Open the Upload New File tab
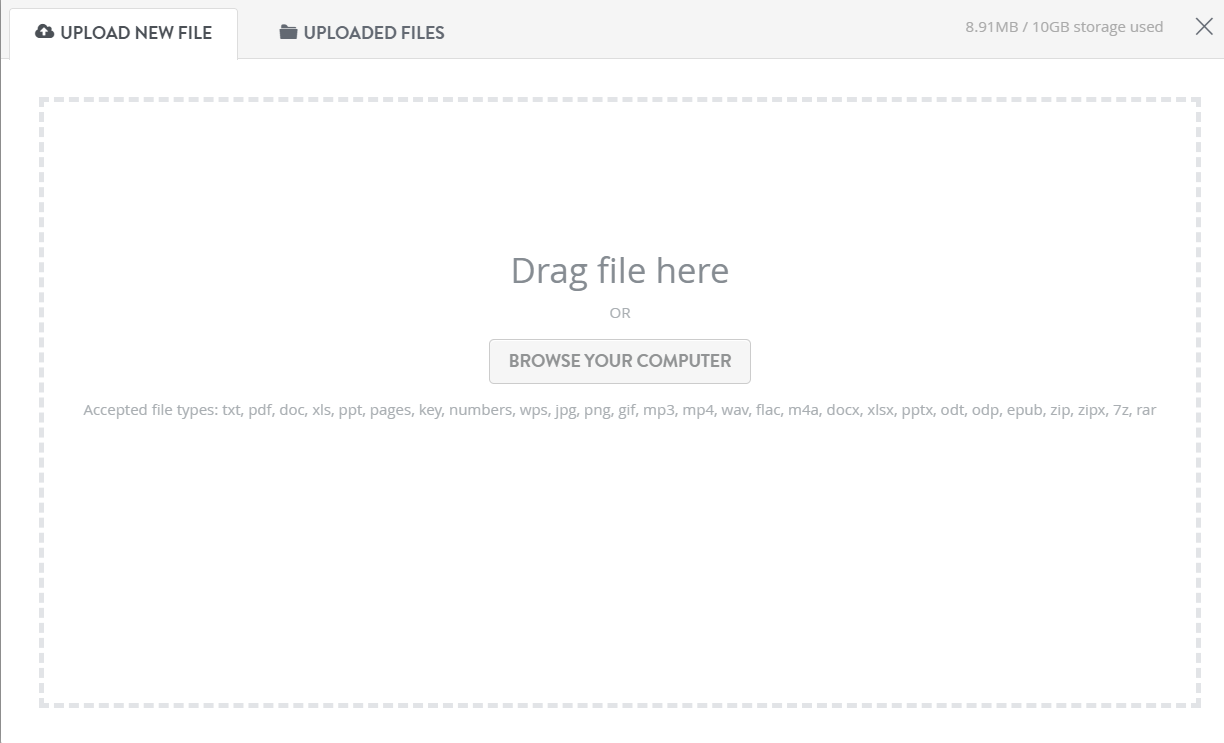The height and width of the screenshot is (743, 1224). (x=123, y=33)
